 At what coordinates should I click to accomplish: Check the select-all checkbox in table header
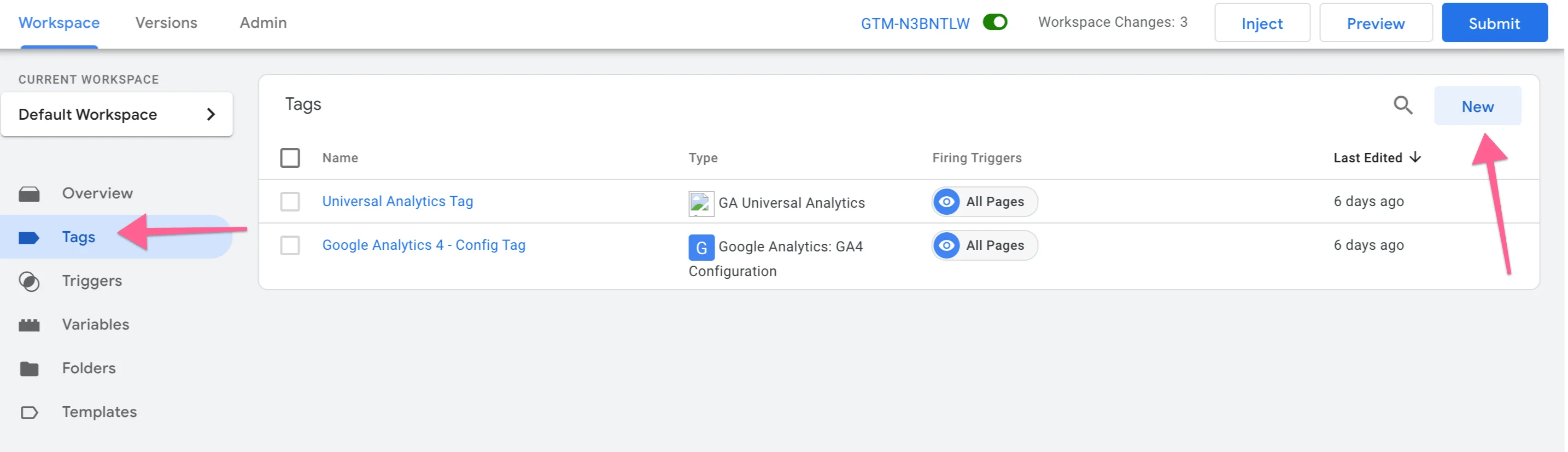(x=290, y=158)
